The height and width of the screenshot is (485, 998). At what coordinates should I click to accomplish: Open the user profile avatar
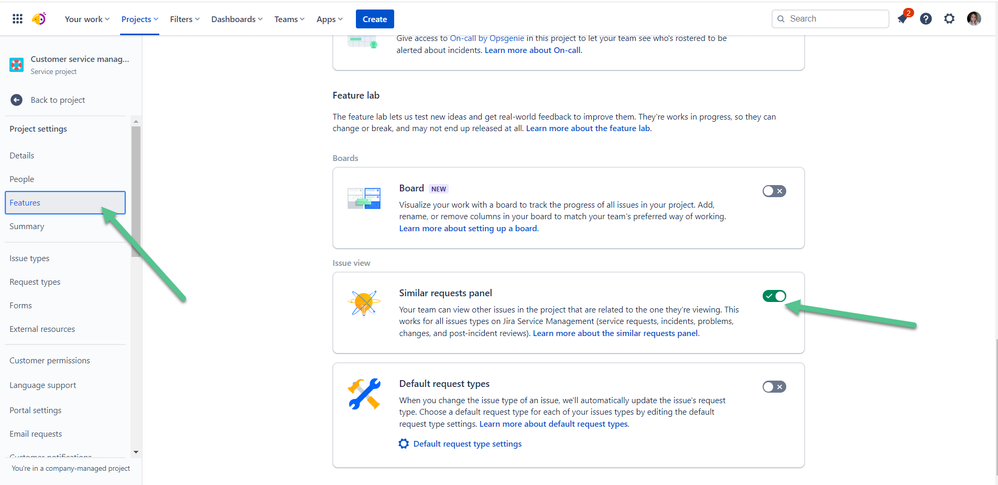coord(974,19)
